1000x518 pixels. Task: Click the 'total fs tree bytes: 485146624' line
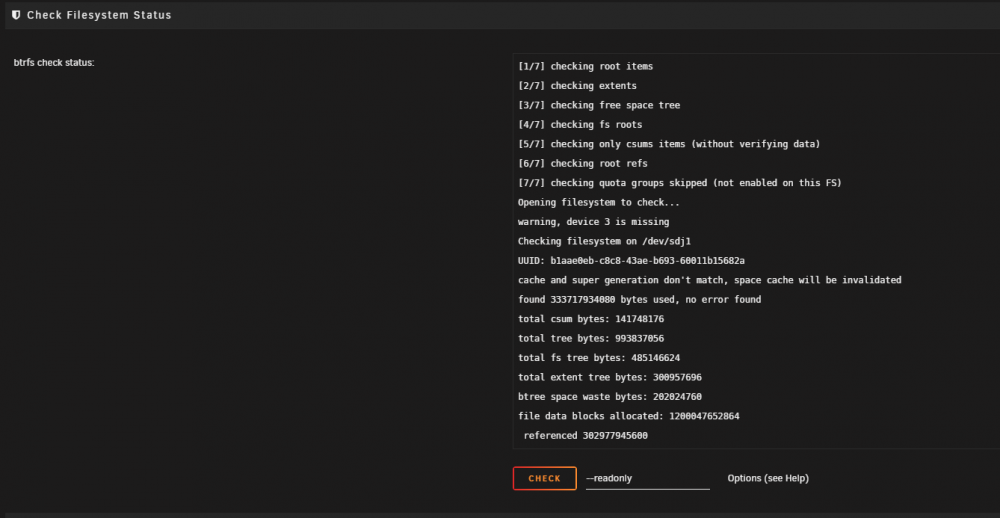click(x=599, y=358)
